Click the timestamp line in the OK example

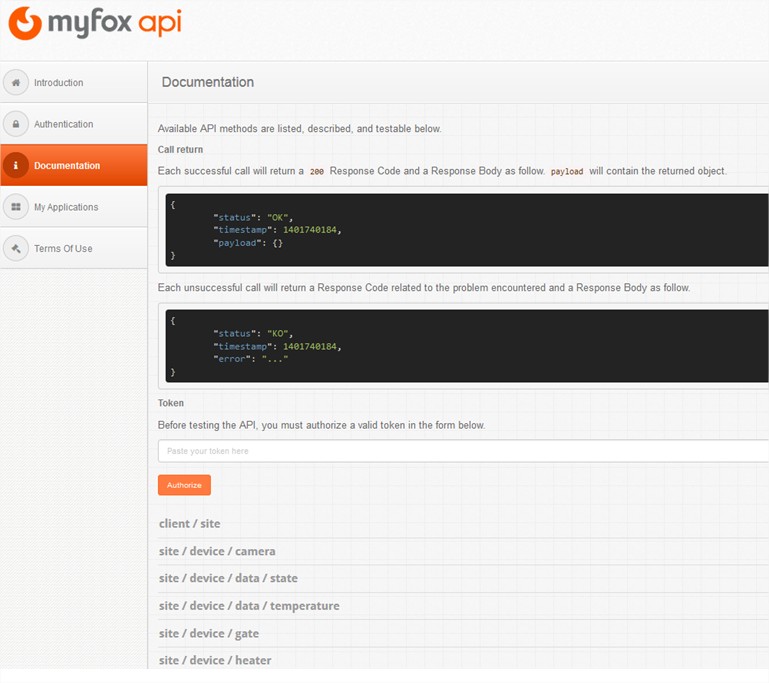click(x=277, y=230)
